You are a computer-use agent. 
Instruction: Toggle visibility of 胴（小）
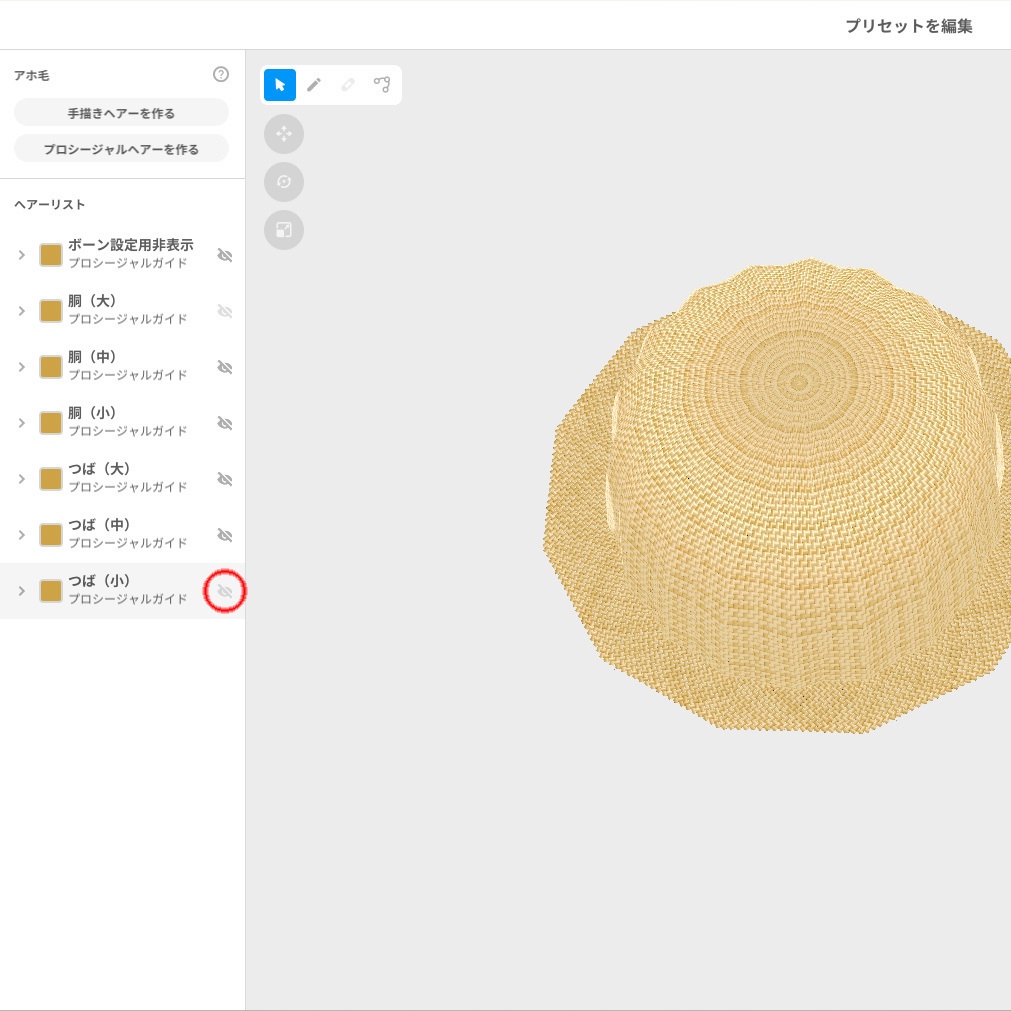coord(224,424)
